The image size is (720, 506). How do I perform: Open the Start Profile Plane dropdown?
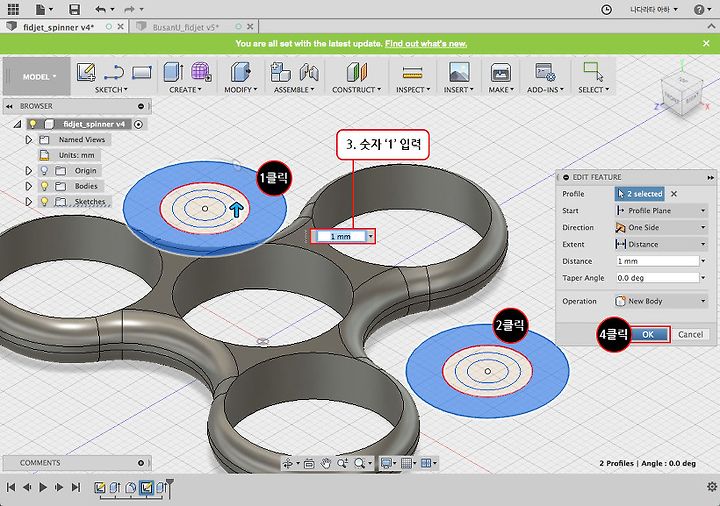[x=661, y=210]
